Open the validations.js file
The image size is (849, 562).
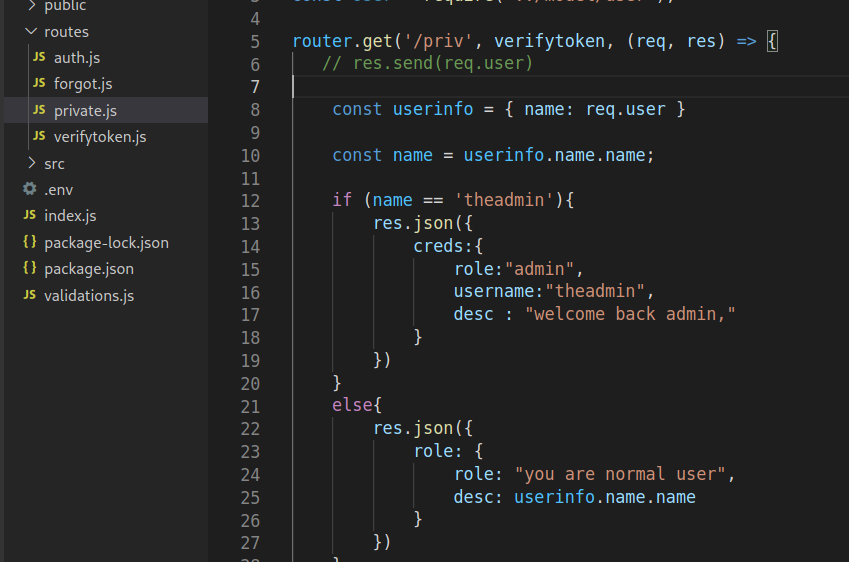(88, 295)
